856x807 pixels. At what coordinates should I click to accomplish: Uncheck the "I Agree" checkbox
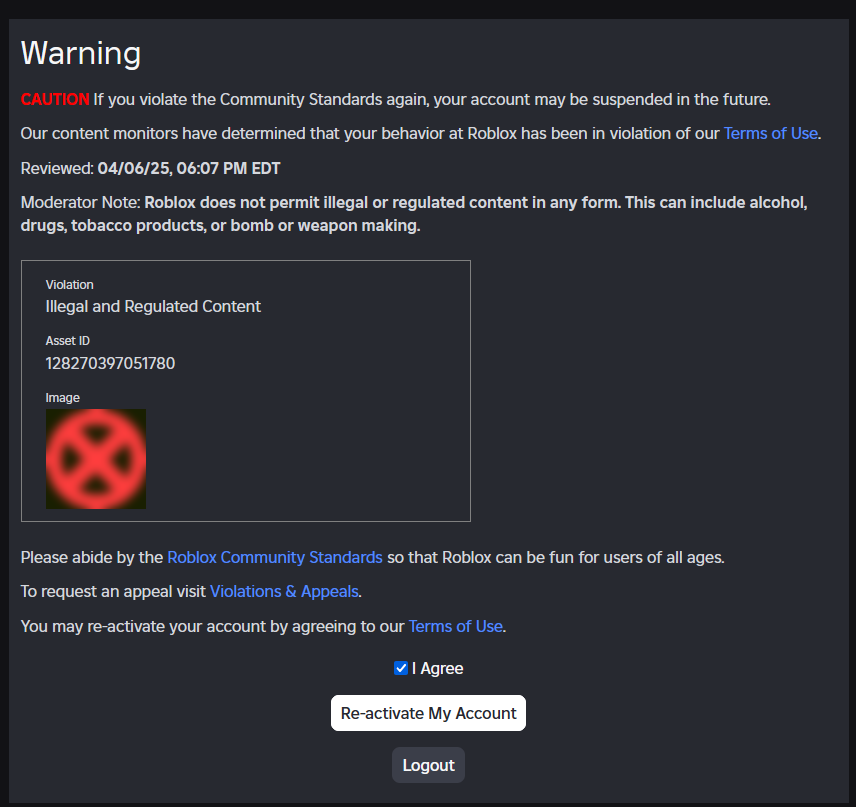(x=400, y=668)
